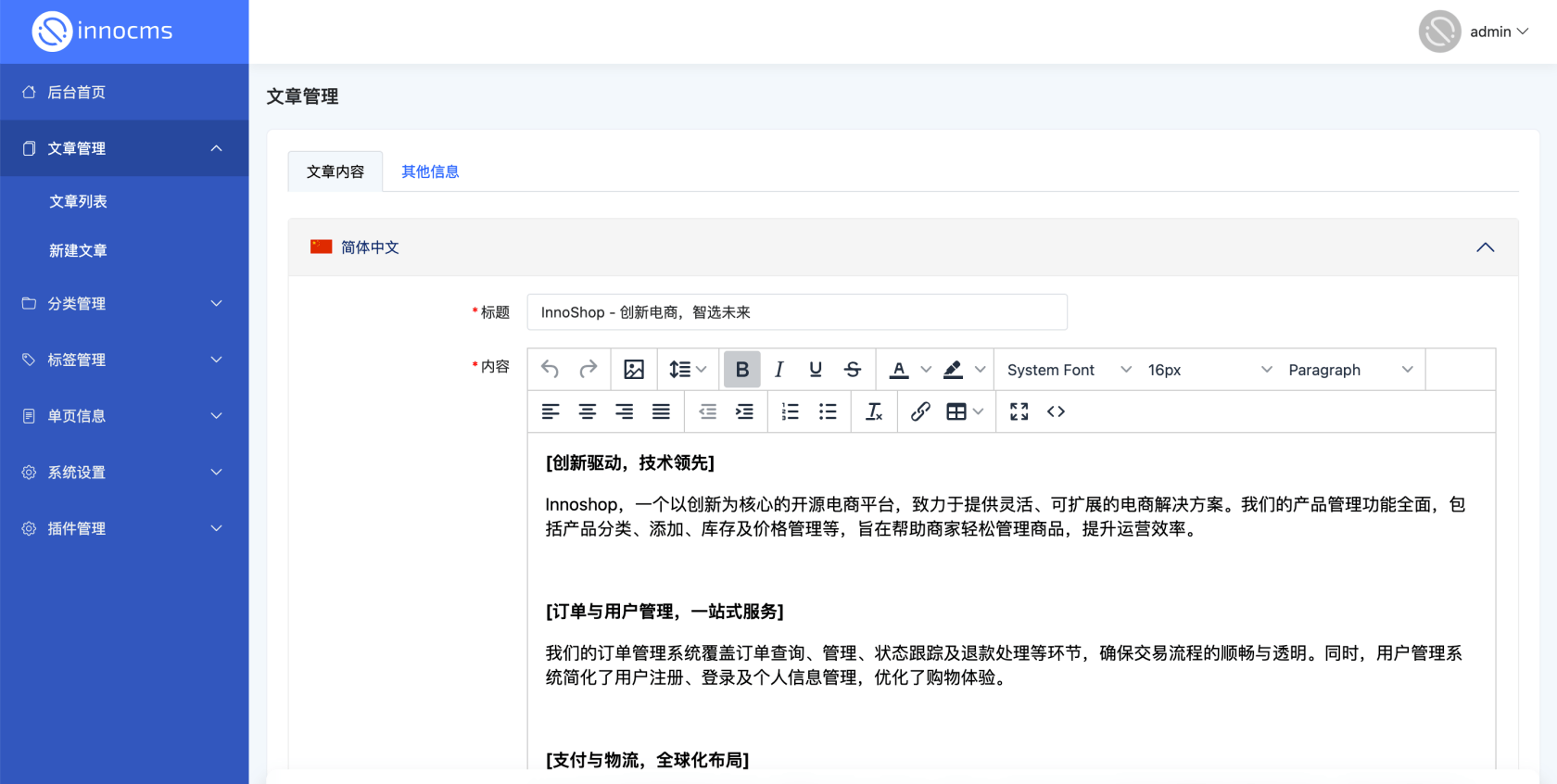The height and width of the screenshot is (784, 1557).
Task: Open the Paragraph block format dropdown
Action: click(1351, 370)
